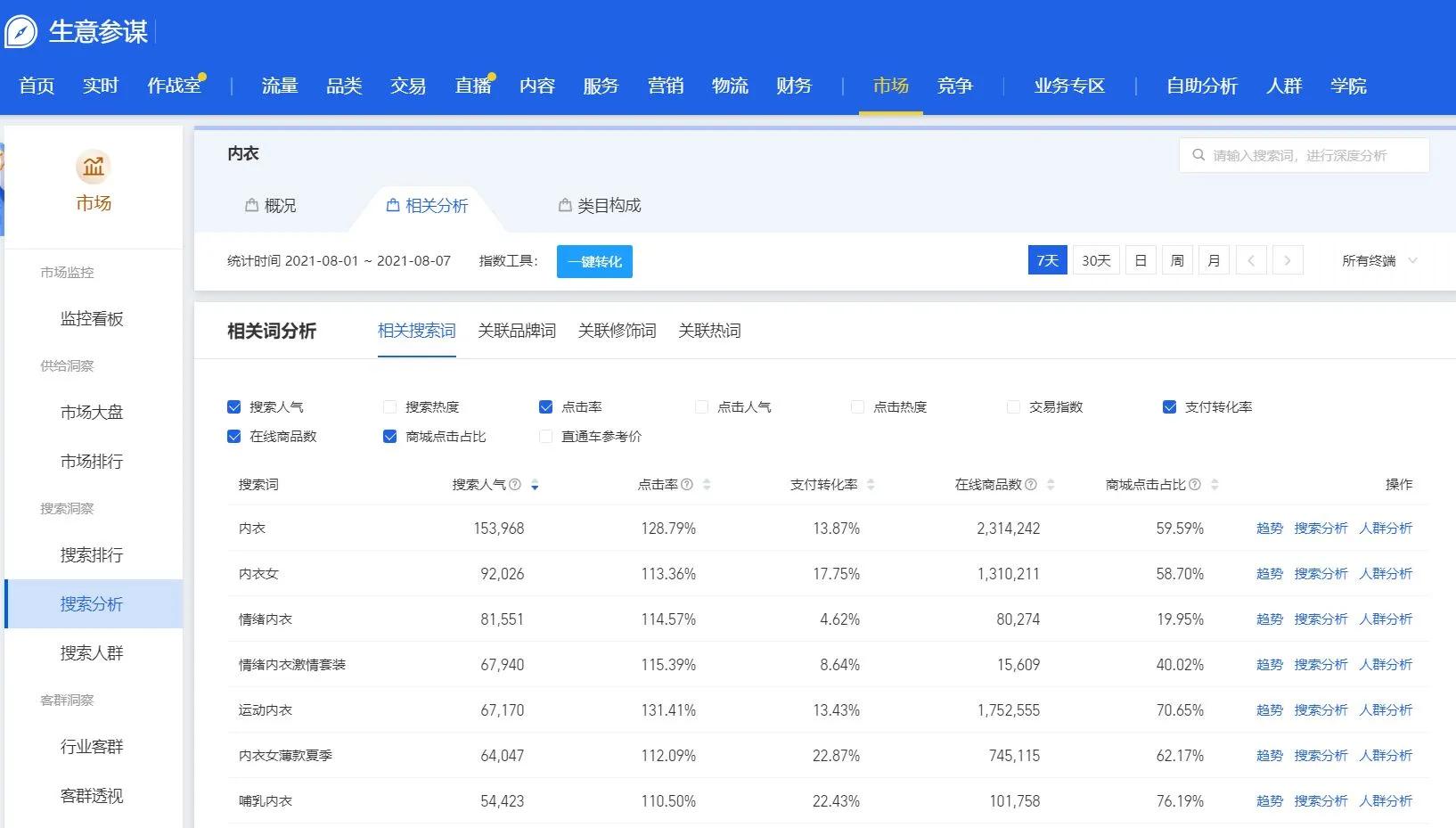This screenshot has width=1456, height=828.
Task: Switch to the 相关分析 tab
Action: pyautogui.click(x=427, y=206)
